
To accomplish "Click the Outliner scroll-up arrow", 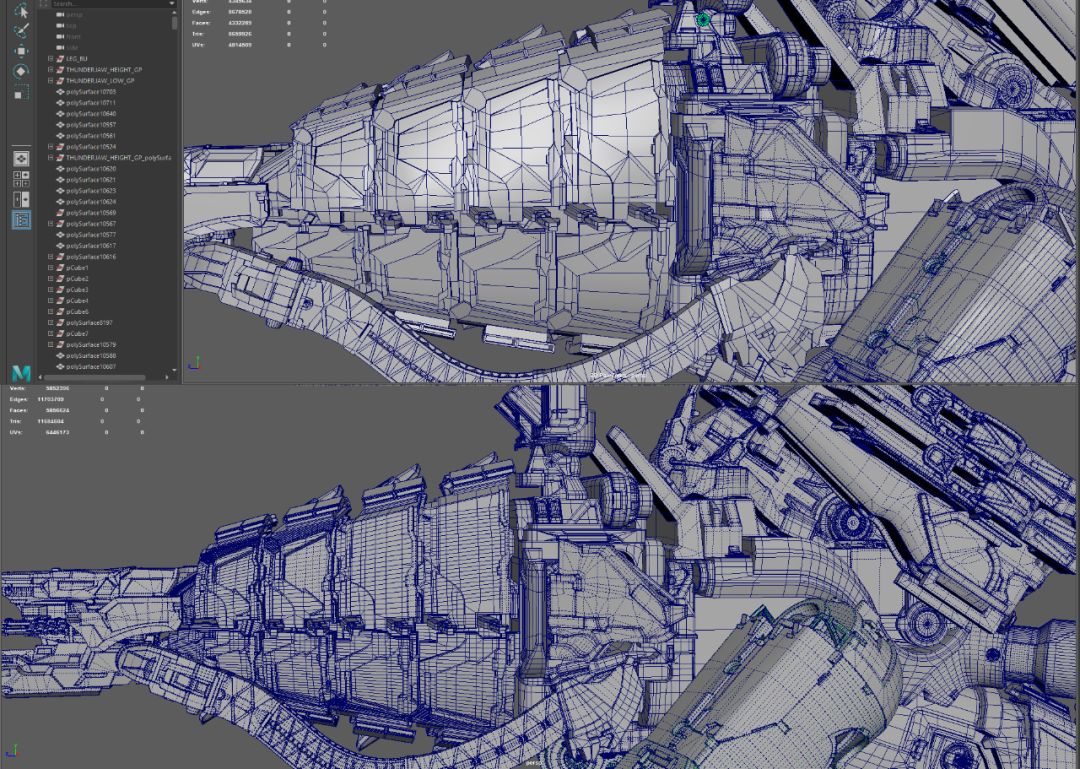I will [x=174, y=12].
